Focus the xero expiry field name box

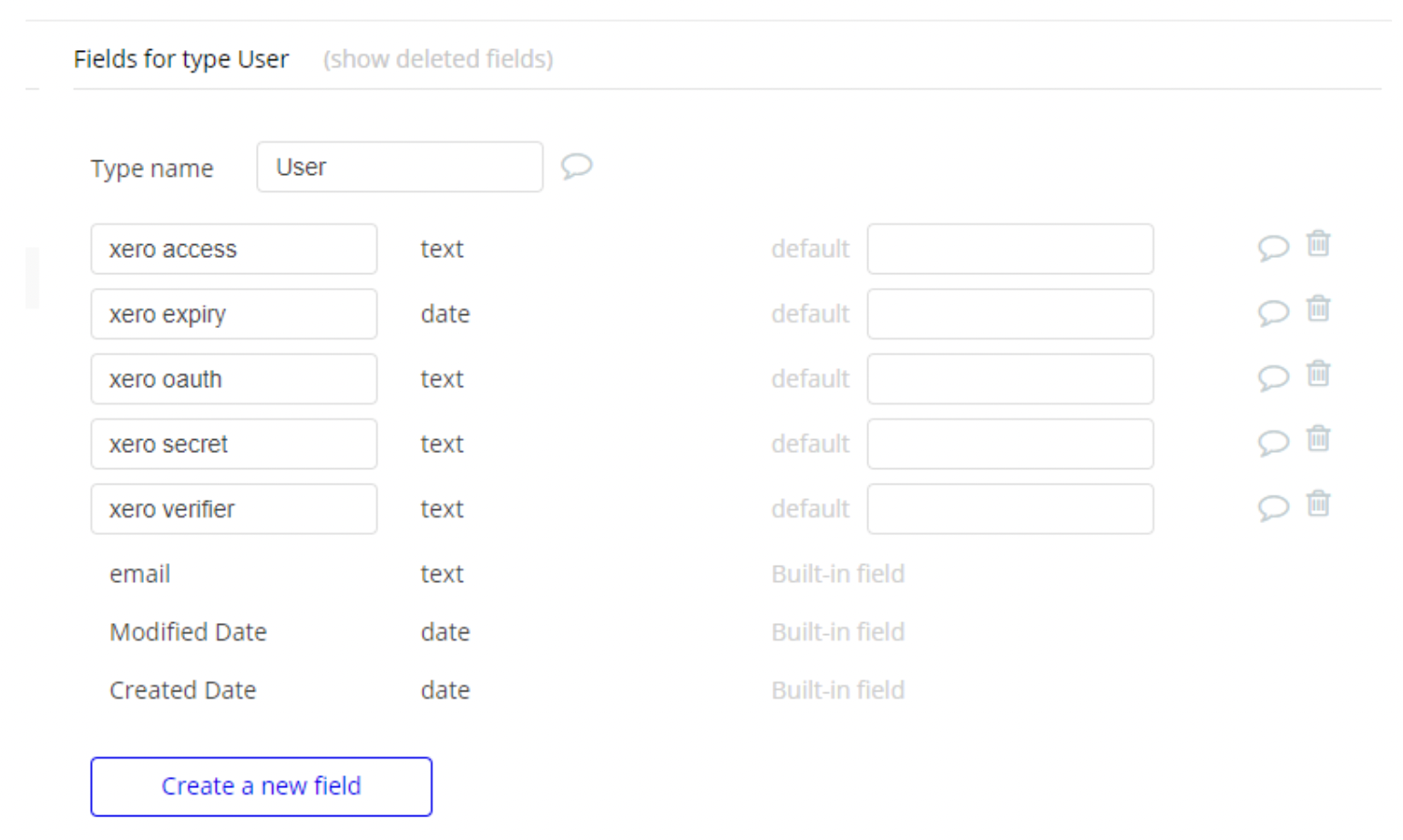[233, 314]
